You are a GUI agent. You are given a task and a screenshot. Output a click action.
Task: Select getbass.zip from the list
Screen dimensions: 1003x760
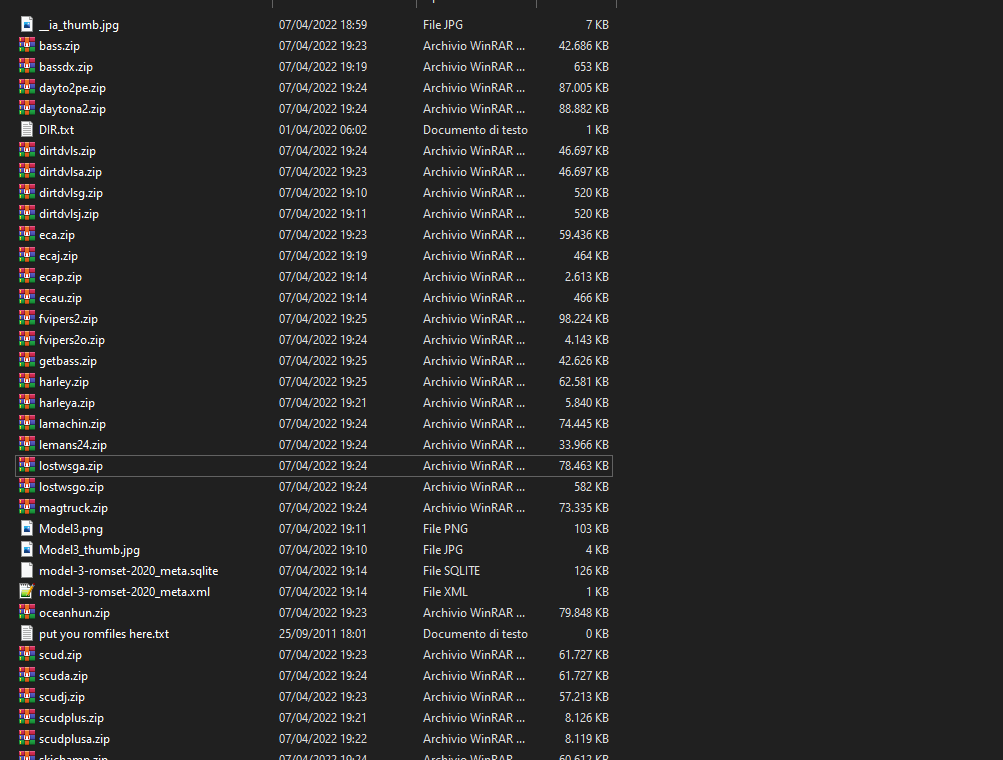pos(68,361)
